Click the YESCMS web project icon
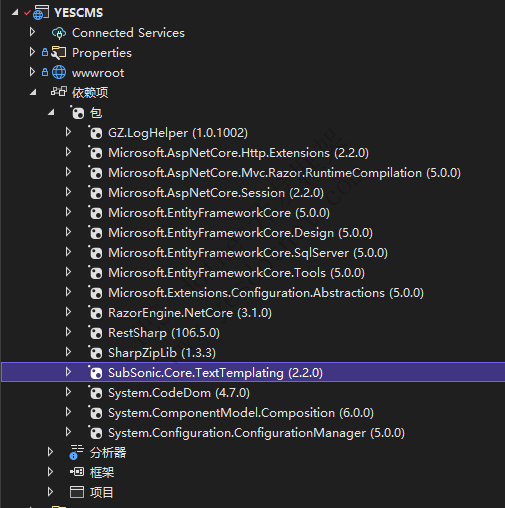The width and height of the screenshot is (505, 508). [x=41, y=13]
